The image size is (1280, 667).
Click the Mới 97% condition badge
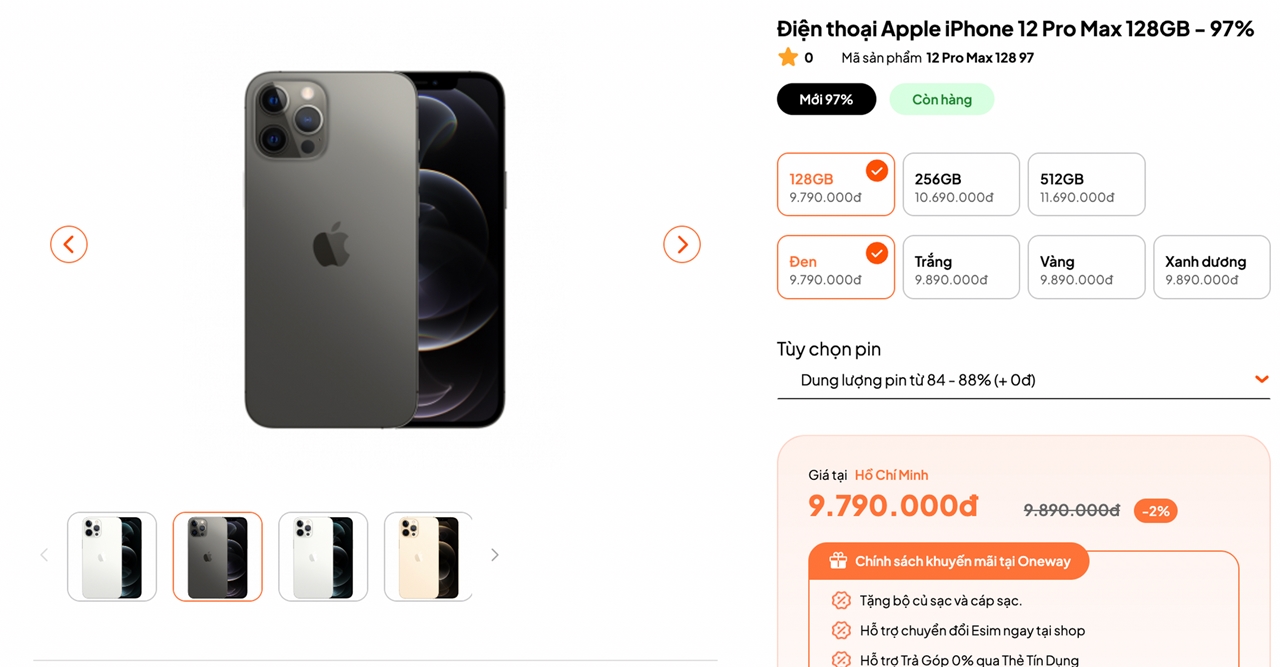826,99
